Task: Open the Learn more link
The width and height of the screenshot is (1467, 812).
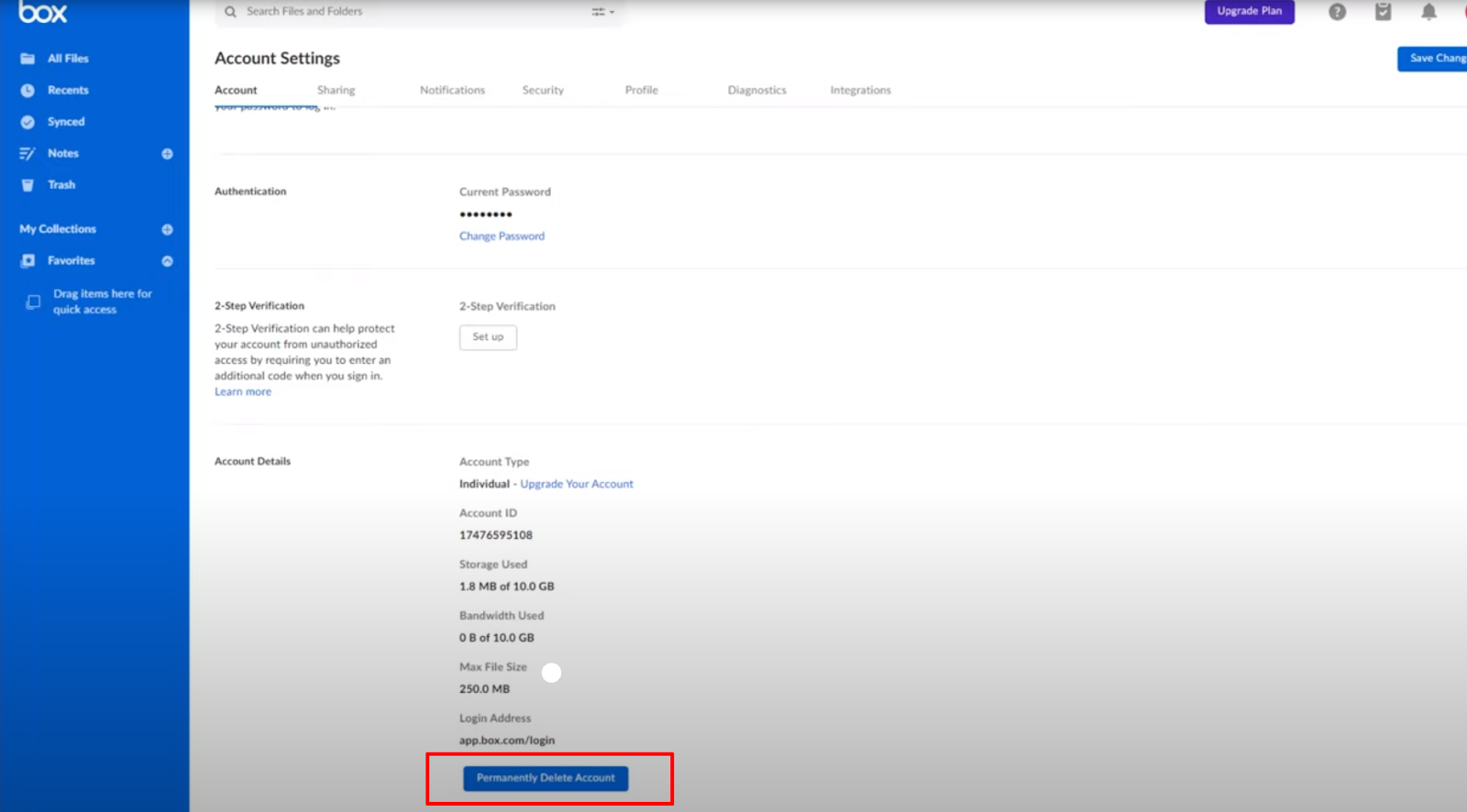Action: (243, 392)
